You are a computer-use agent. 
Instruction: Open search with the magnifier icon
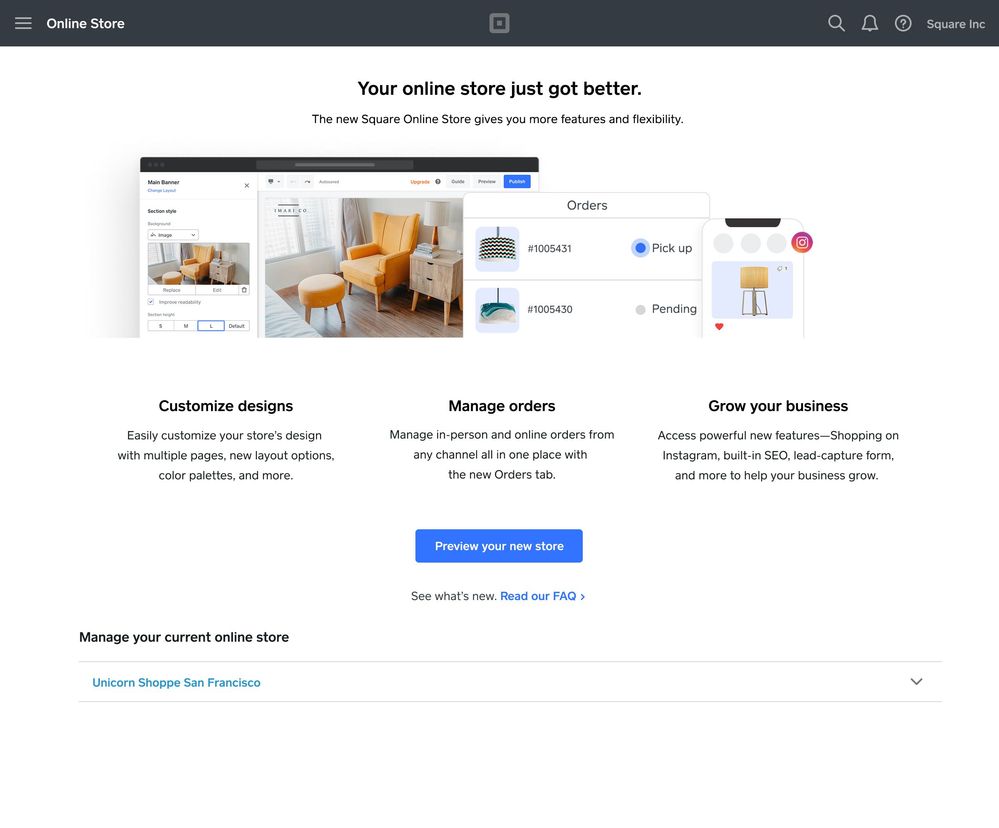click(x=836, y=23)
